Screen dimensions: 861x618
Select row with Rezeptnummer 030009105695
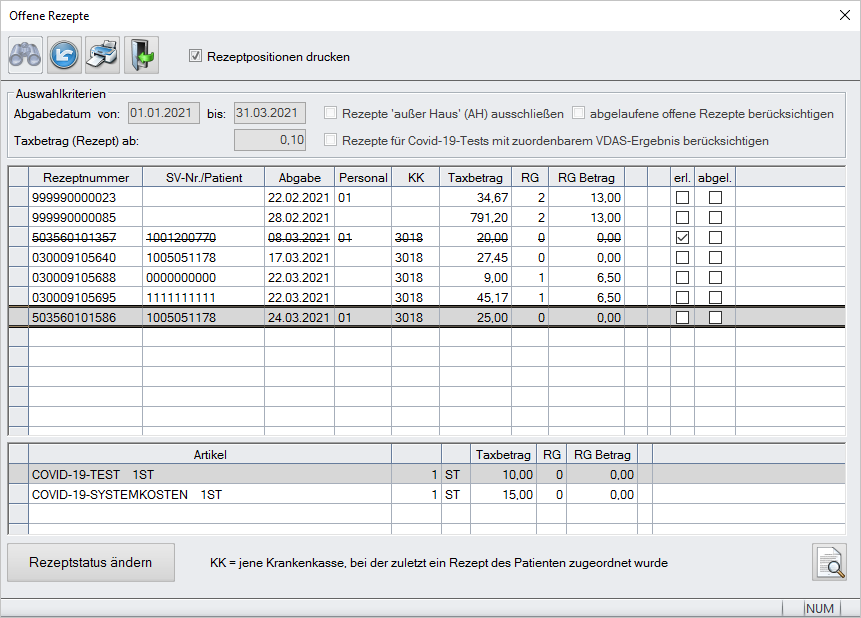pyautogui.click(x=85, y=298)
